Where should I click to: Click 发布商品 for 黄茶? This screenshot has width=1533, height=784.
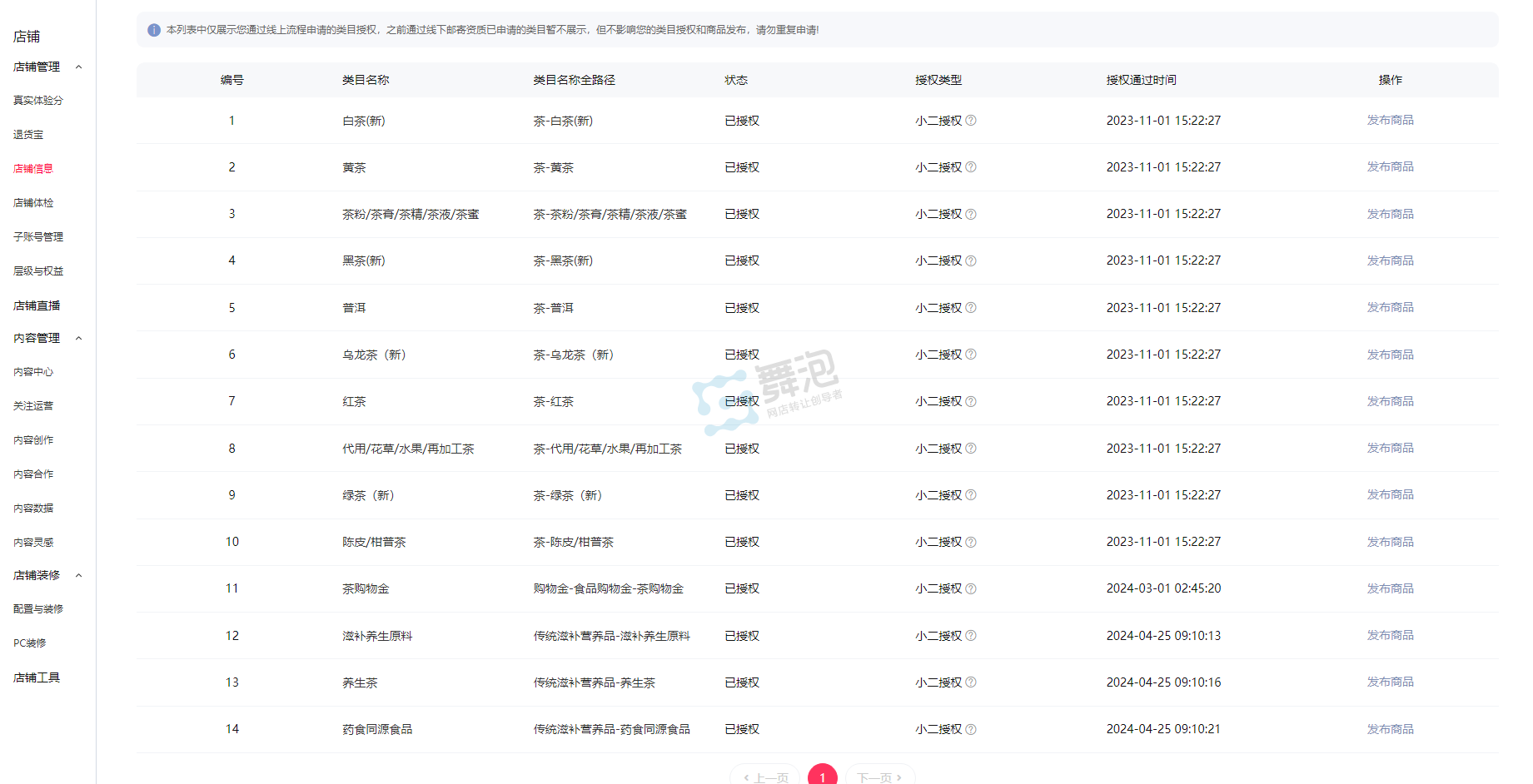1391,166
